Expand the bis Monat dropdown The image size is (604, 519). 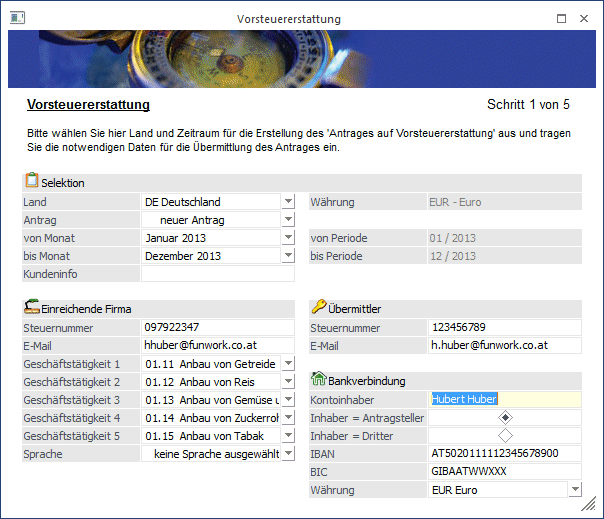click(288, 256)
